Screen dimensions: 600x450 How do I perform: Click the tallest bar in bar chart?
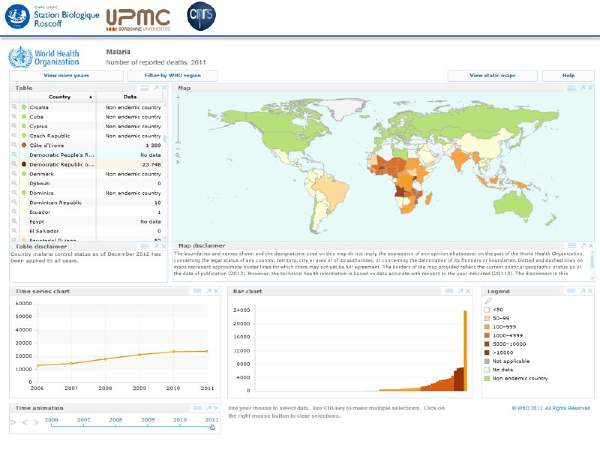(465, 351)
